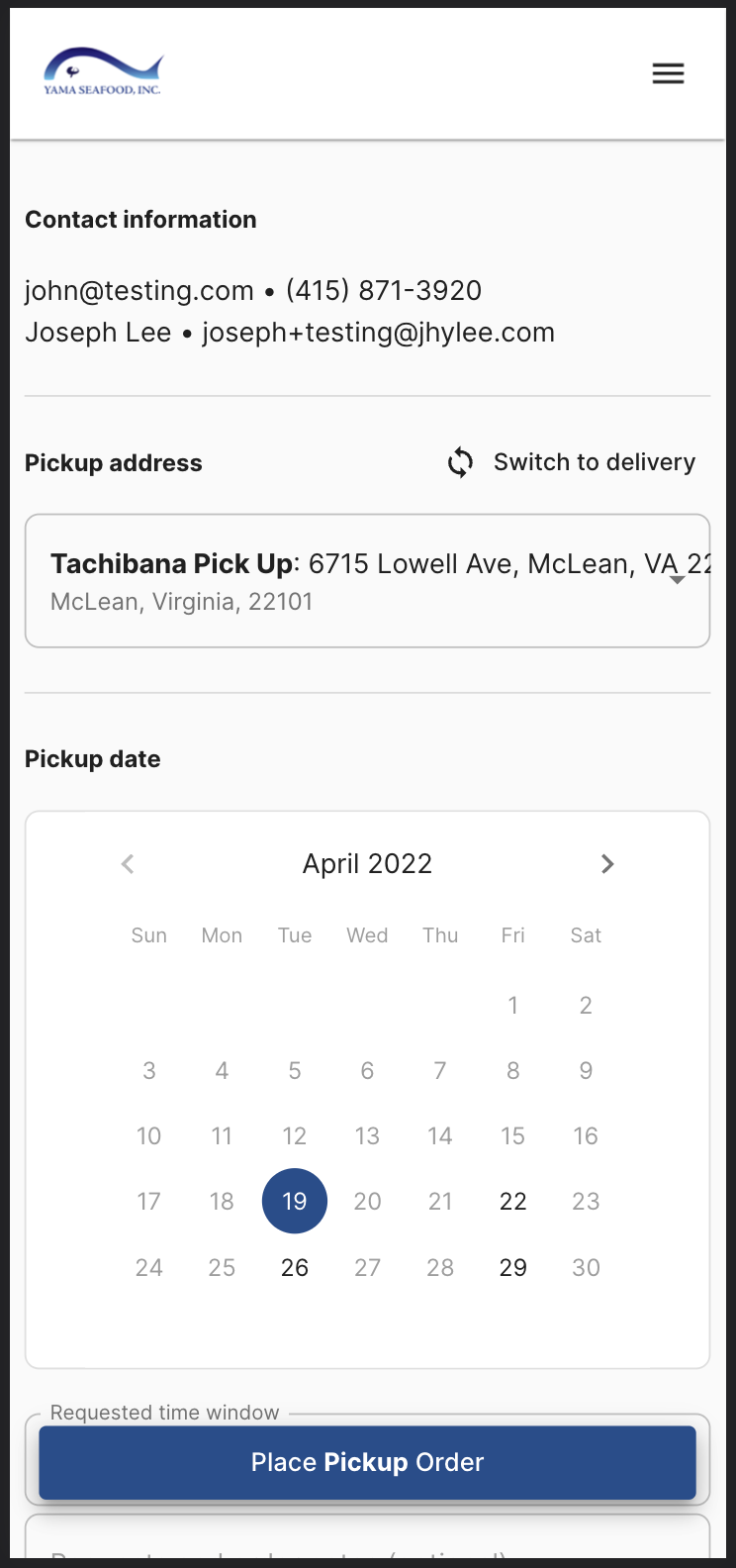Image resolution: width=736 pixels, height=1568 pixels.
Task: Open the Requested time window field
Action: 367,1420
